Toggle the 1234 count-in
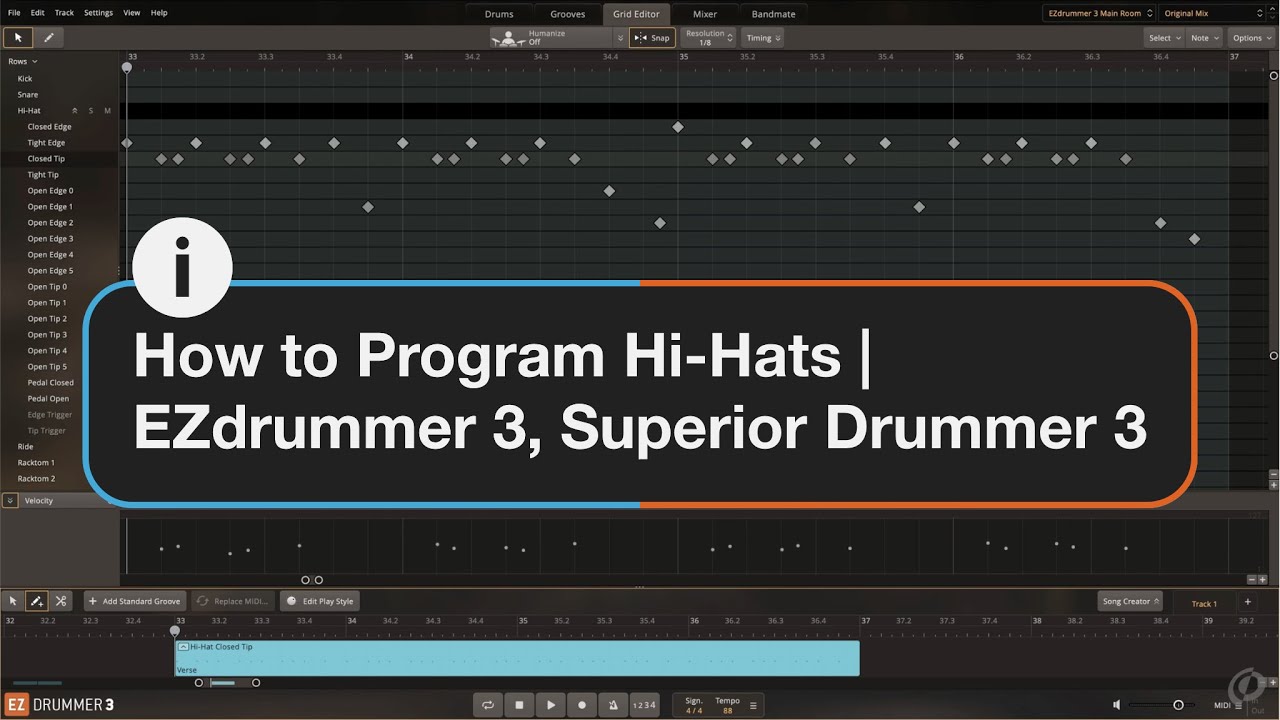 click(x=645, y=705)
